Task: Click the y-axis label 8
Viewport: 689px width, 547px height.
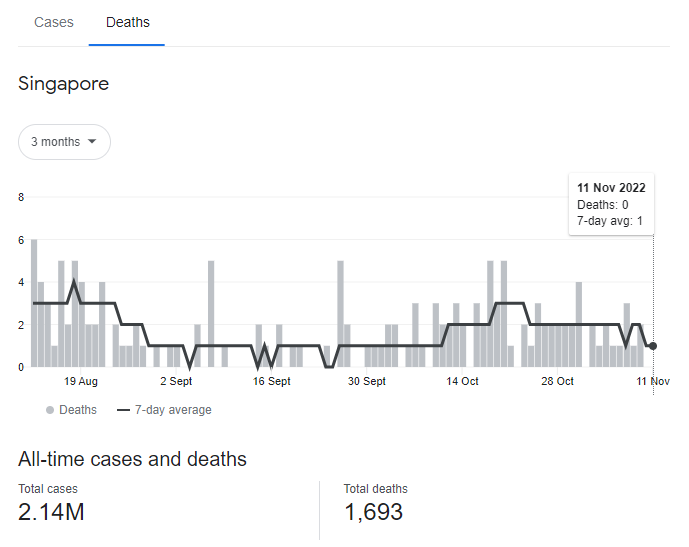Action: pyautogui.click(x=21, y=197)
